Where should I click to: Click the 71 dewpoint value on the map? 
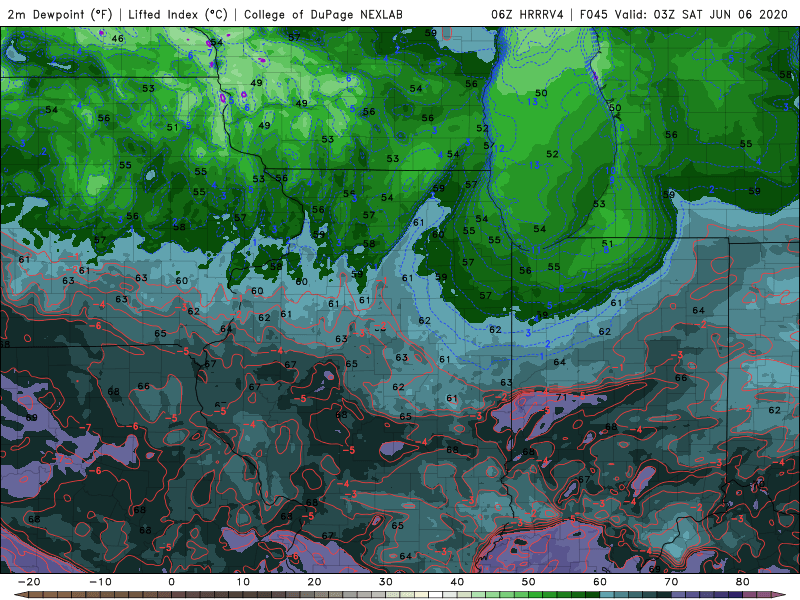click(x=561, y=397)
